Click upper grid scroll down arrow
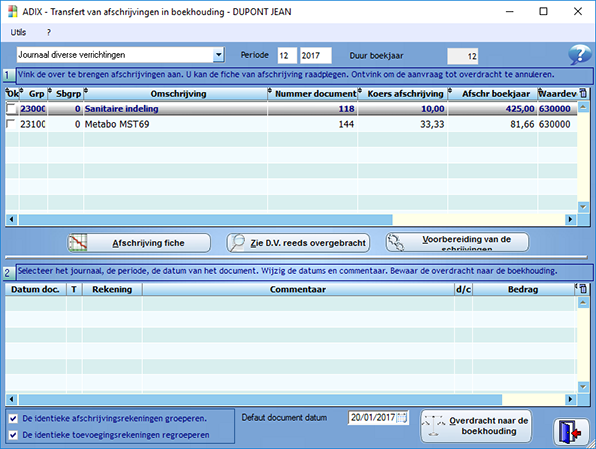 point(583,207)
